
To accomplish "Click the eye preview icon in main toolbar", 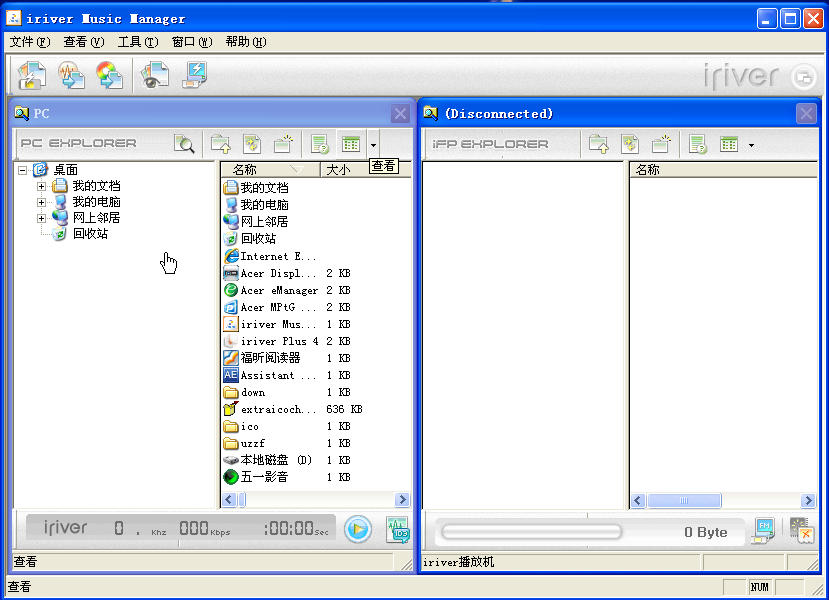I will tap(155, 75).
